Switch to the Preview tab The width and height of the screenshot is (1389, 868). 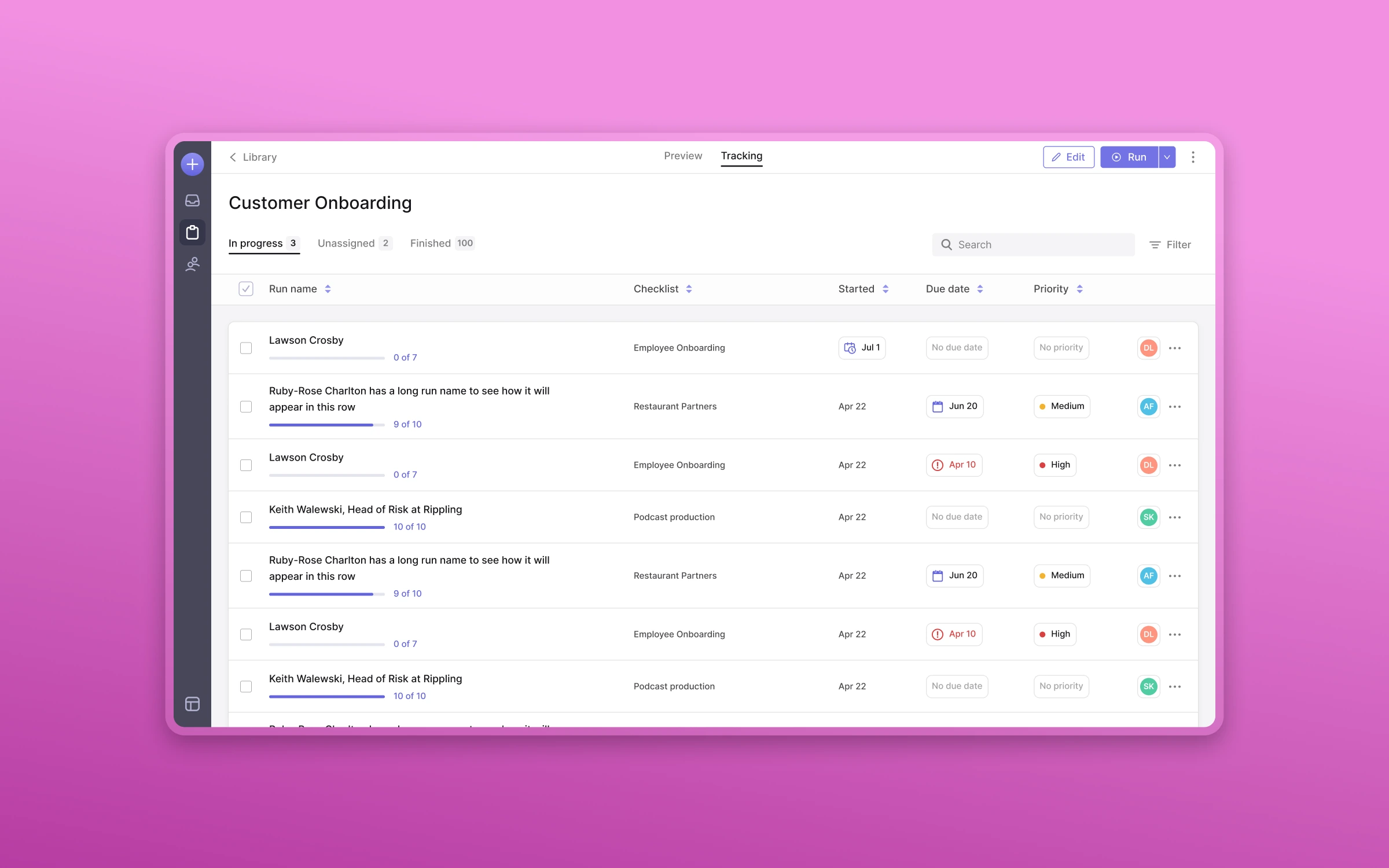tap(683, 156)
